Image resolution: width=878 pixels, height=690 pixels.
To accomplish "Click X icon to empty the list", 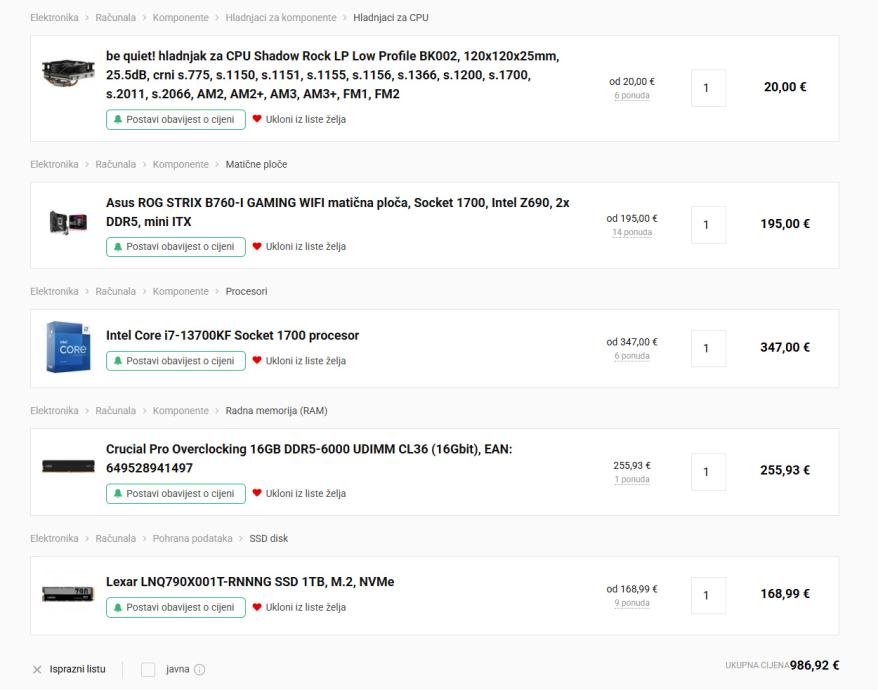I will (x=37, y=669).
